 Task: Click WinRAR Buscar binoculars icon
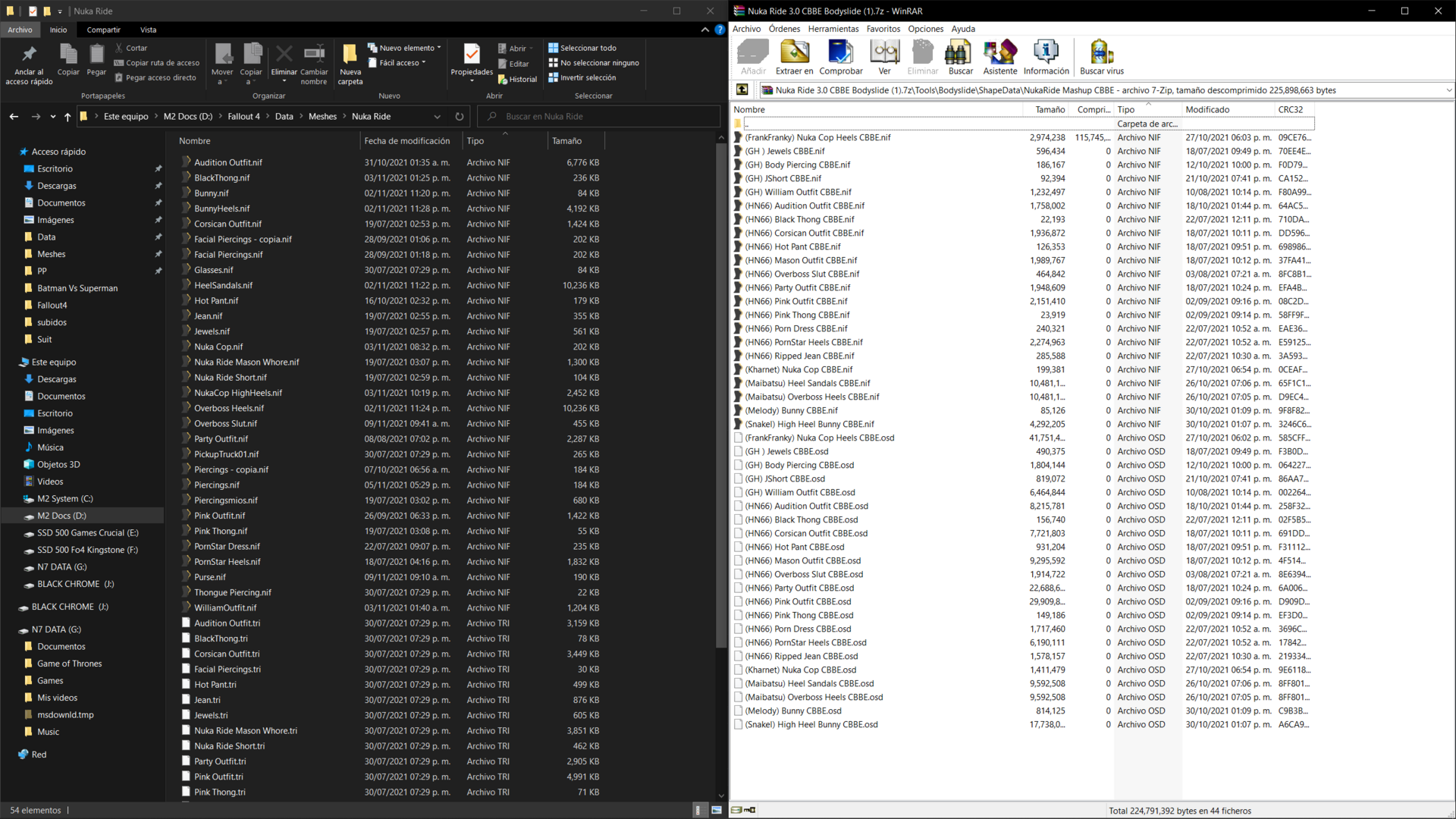coord(960,52)
